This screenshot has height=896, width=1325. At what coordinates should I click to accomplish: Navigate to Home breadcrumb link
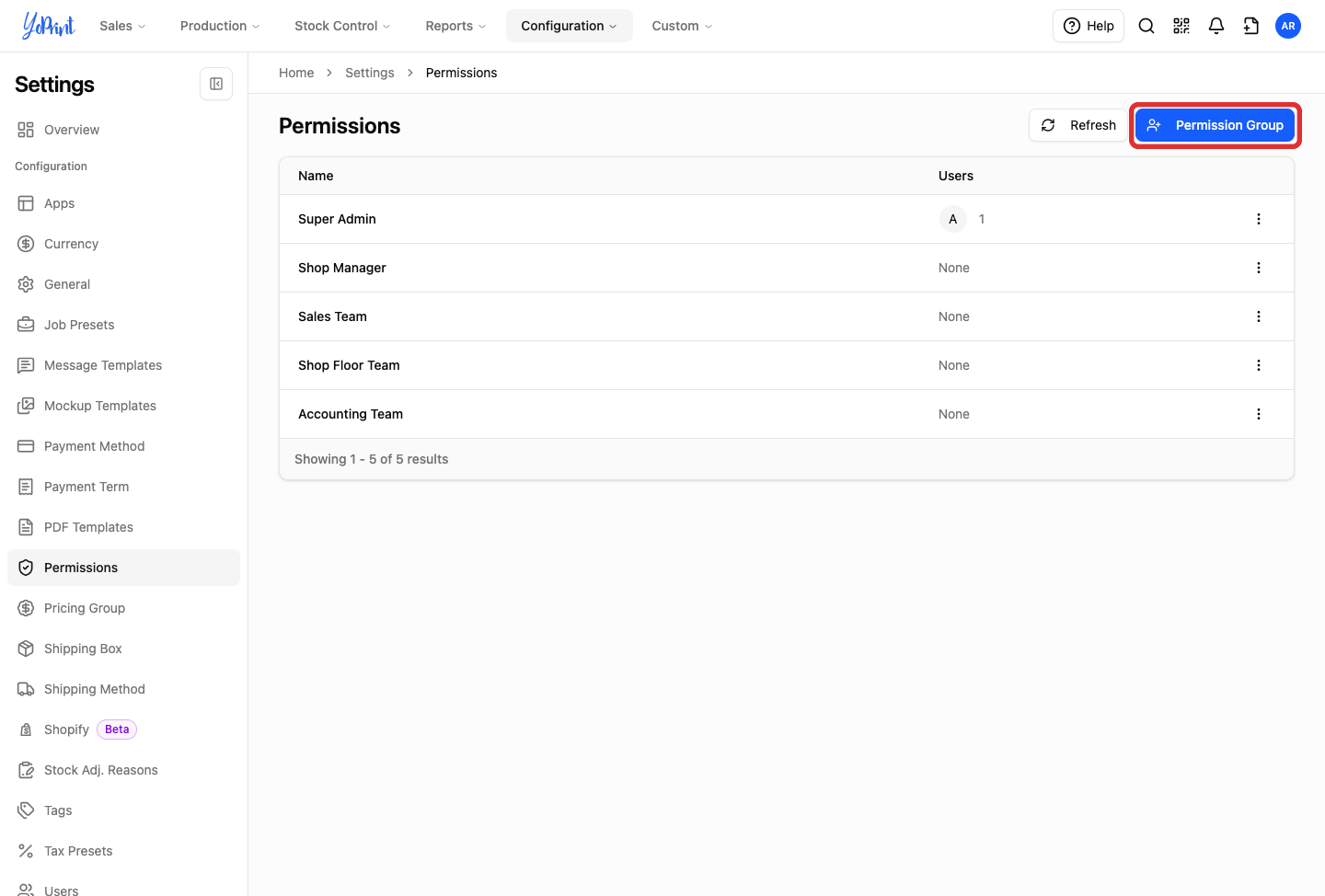(x=296, y=73)
